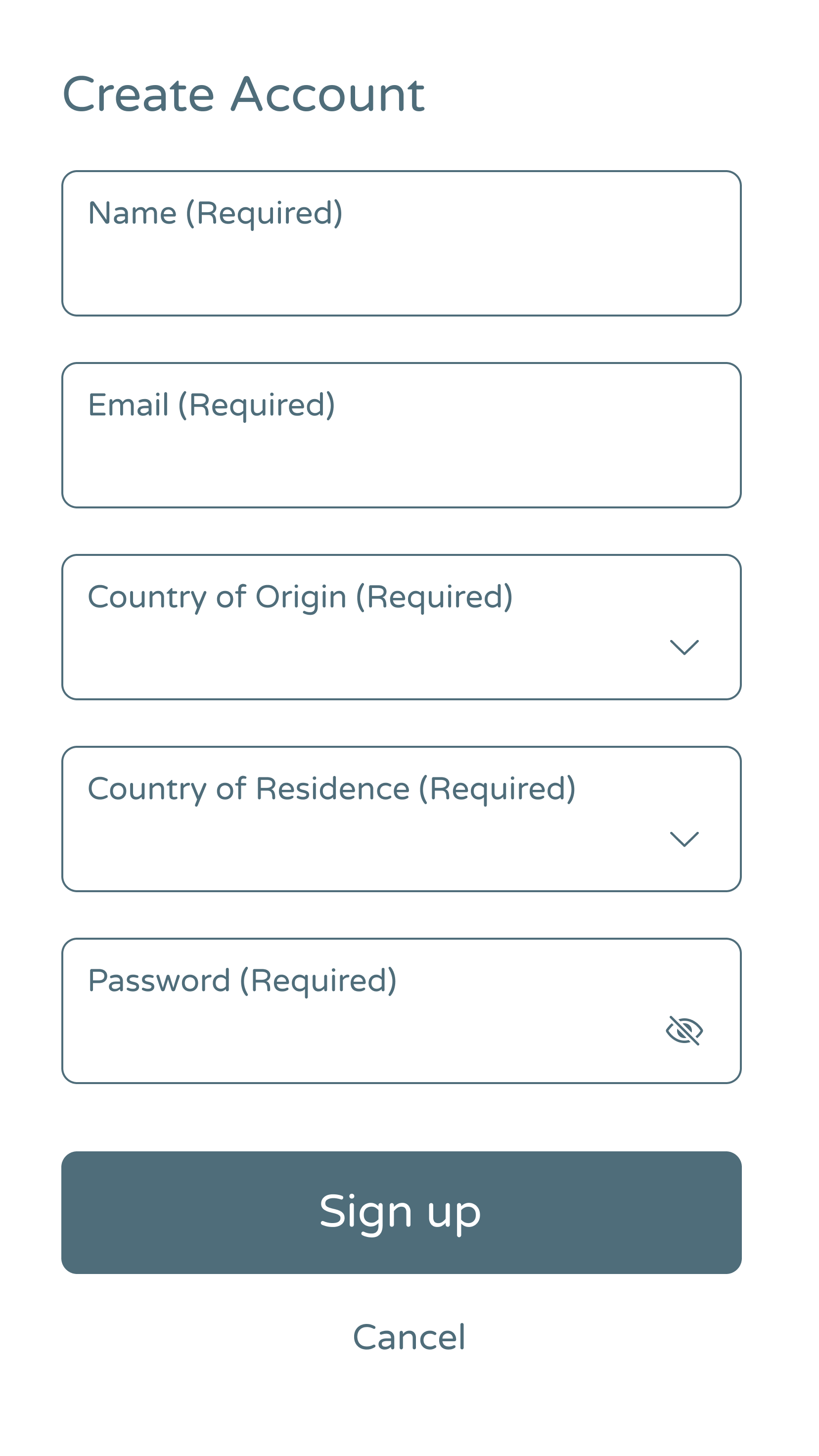Abort account creation via Cancel
This screenshot has width=819, height=1456.
pos(409,1337)
